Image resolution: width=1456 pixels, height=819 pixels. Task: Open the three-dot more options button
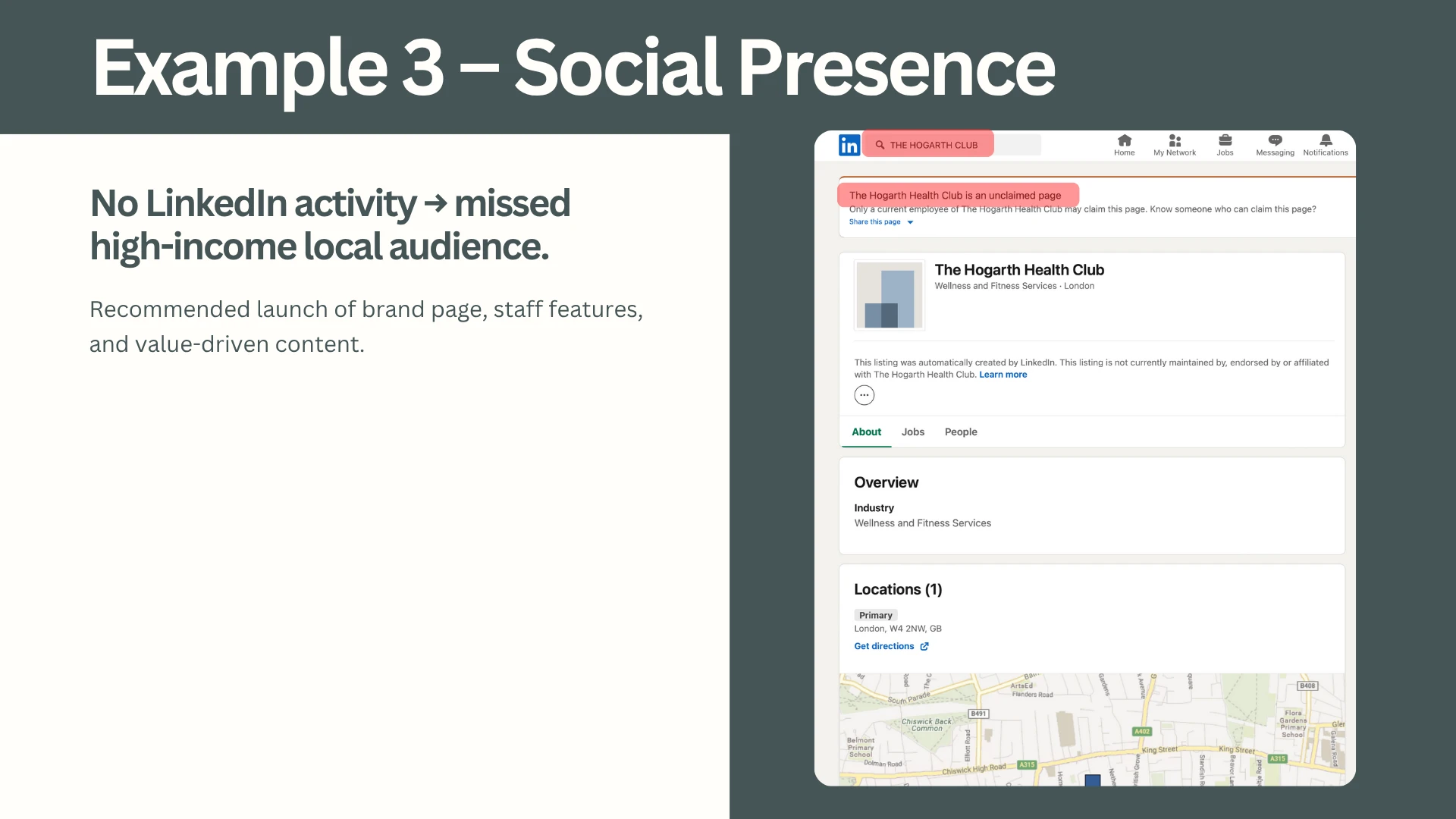pos(864,395)
